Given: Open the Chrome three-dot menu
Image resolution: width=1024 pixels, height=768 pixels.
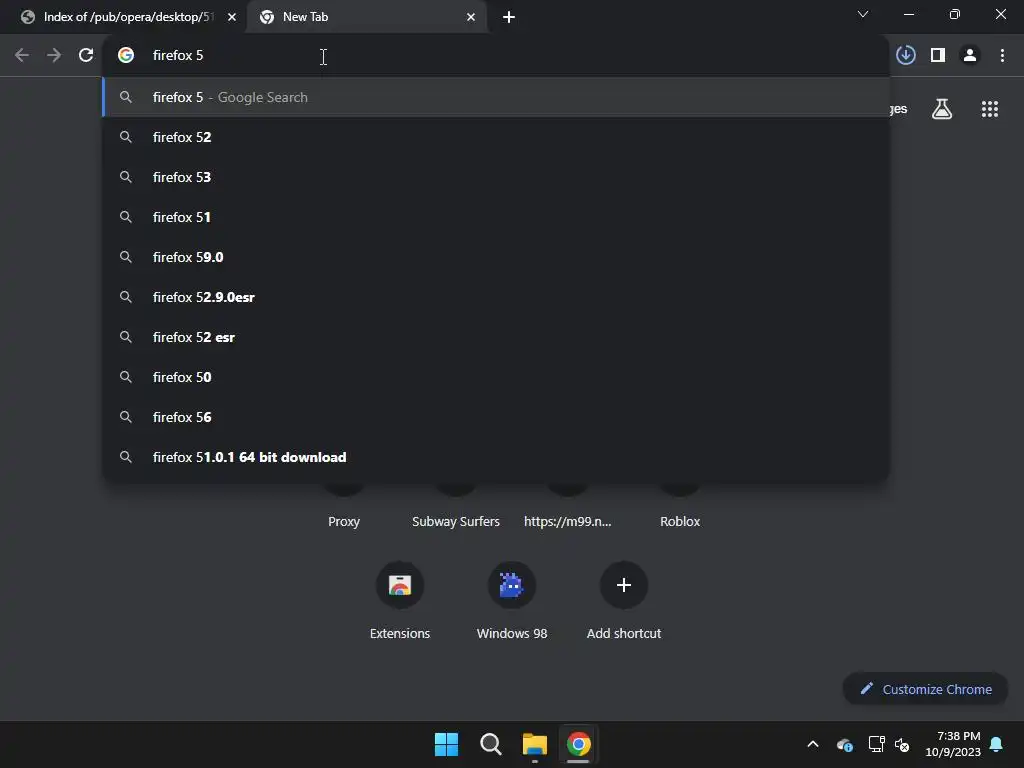Looking at the screenshot, I should point(1002,56).
